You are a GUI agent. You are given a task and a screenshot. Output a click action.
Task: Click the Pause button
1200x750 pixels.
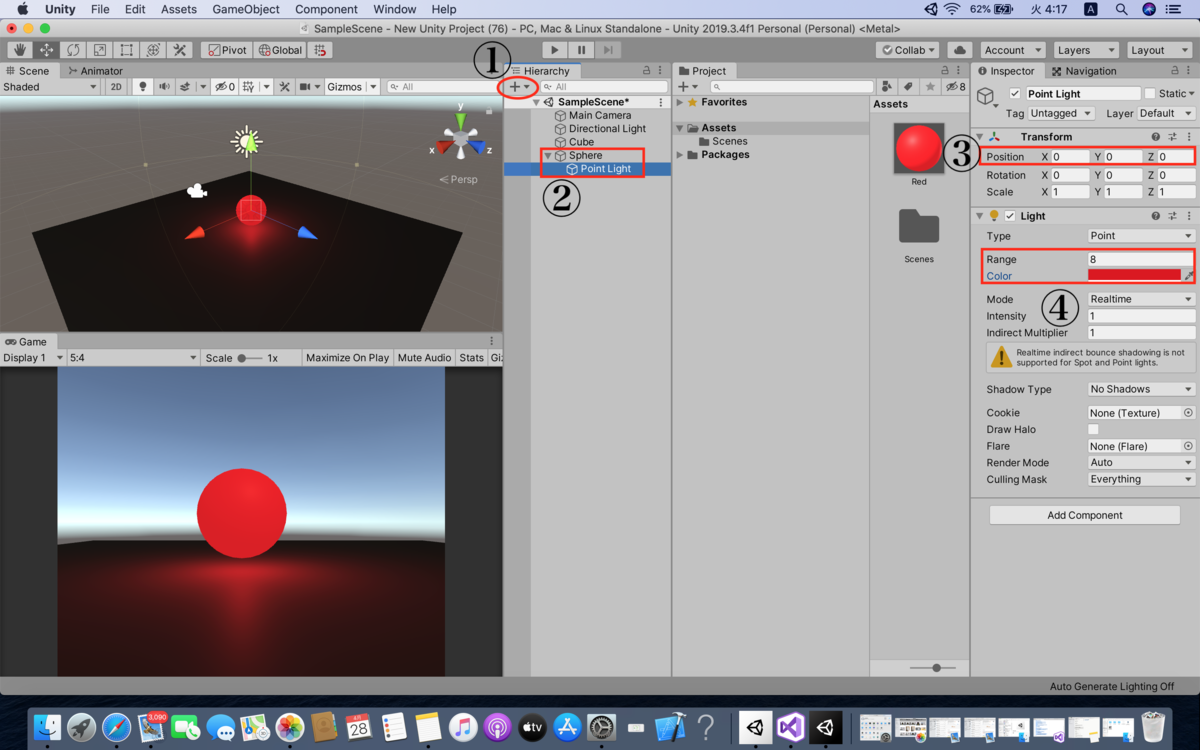point(581,50)
